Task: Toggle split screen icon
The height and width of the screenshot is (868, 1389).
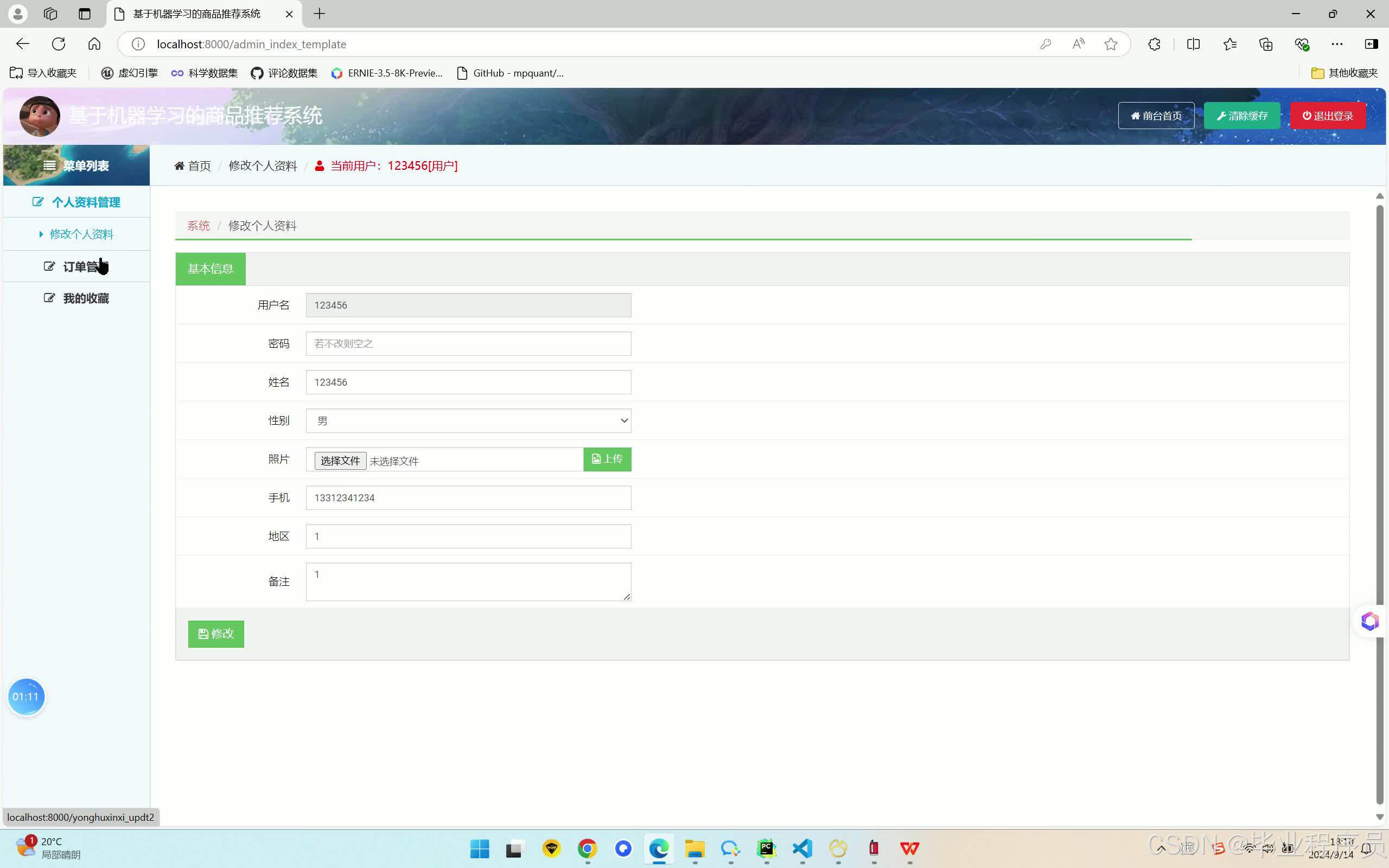Action: [x=1193, y=44]
